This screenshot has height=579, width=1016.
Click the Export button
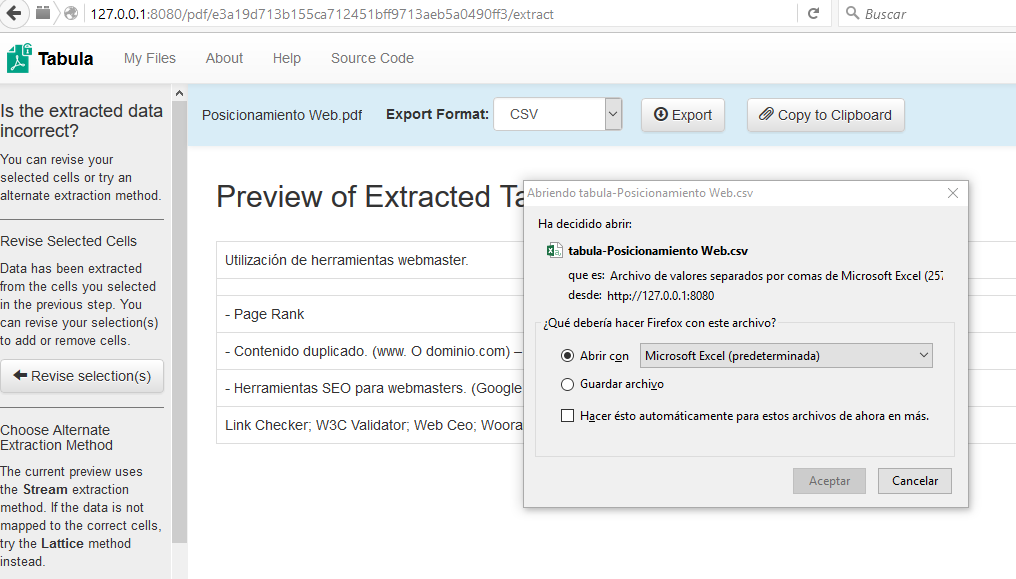pos(683,115)
